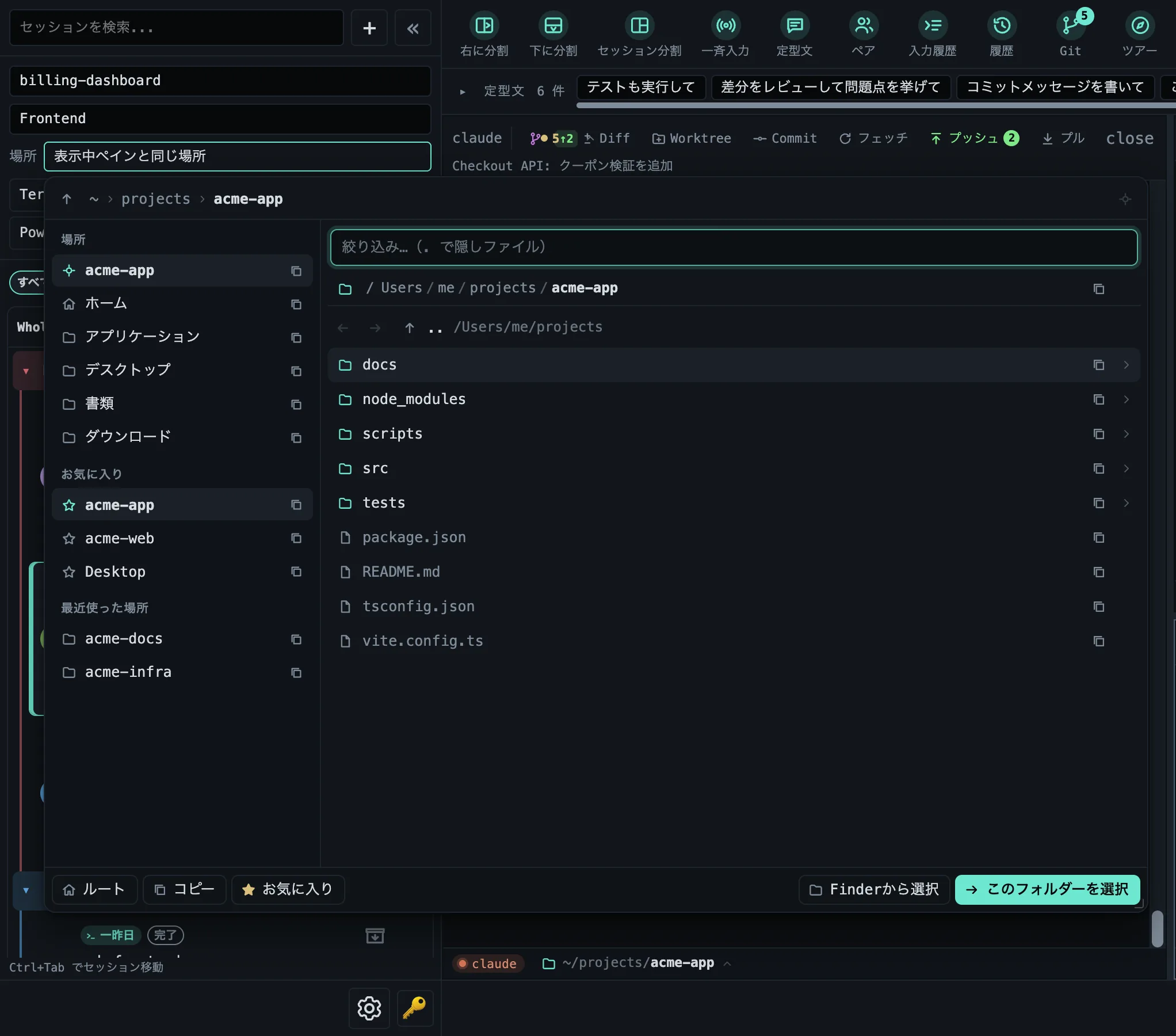The height and width of the screenshot is (1036, 1176).
Task: Toggle favorite star for Desktop entry
Action: click(69, 572)
